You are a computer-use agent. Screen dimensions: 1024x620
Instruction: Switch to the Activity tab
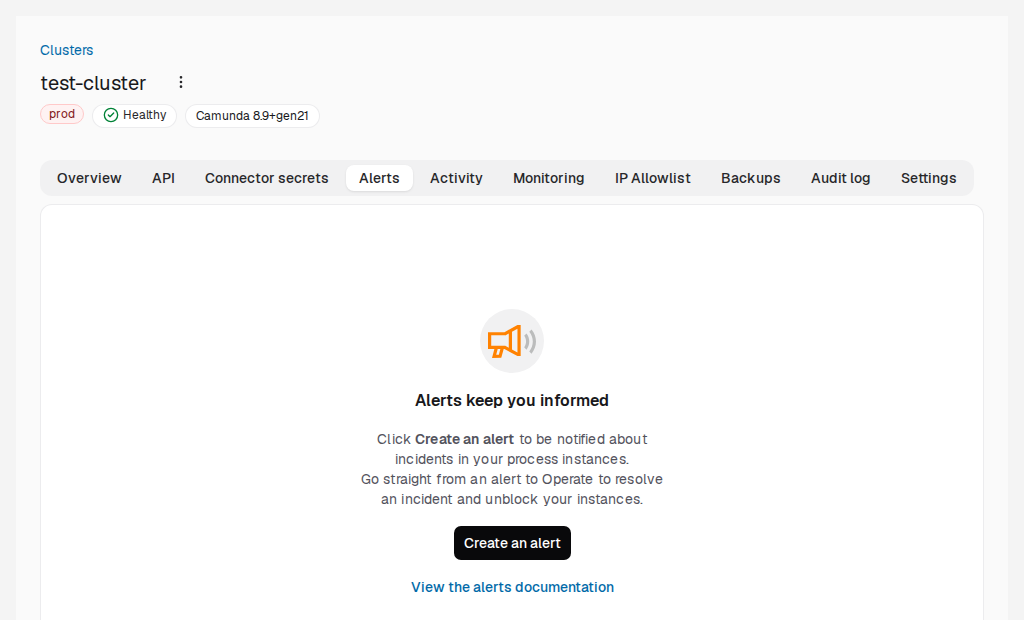pos(456,178)
